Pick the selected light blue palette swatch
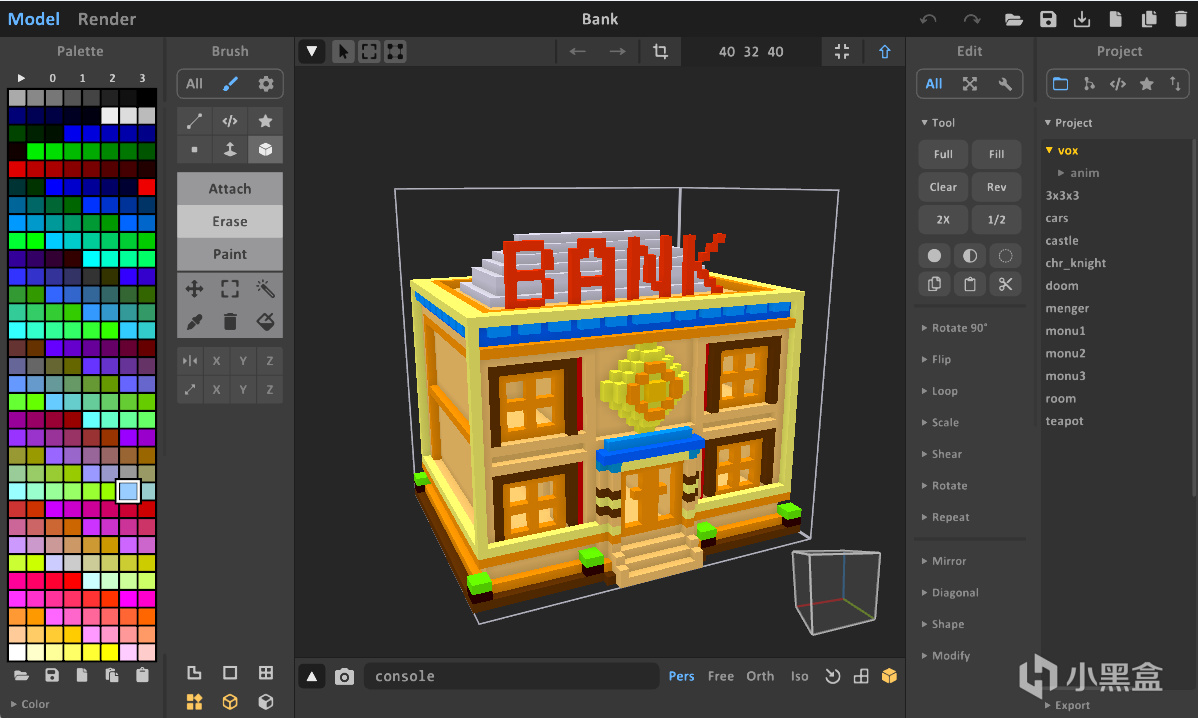The image size is (1198, 718). point(128,491)
